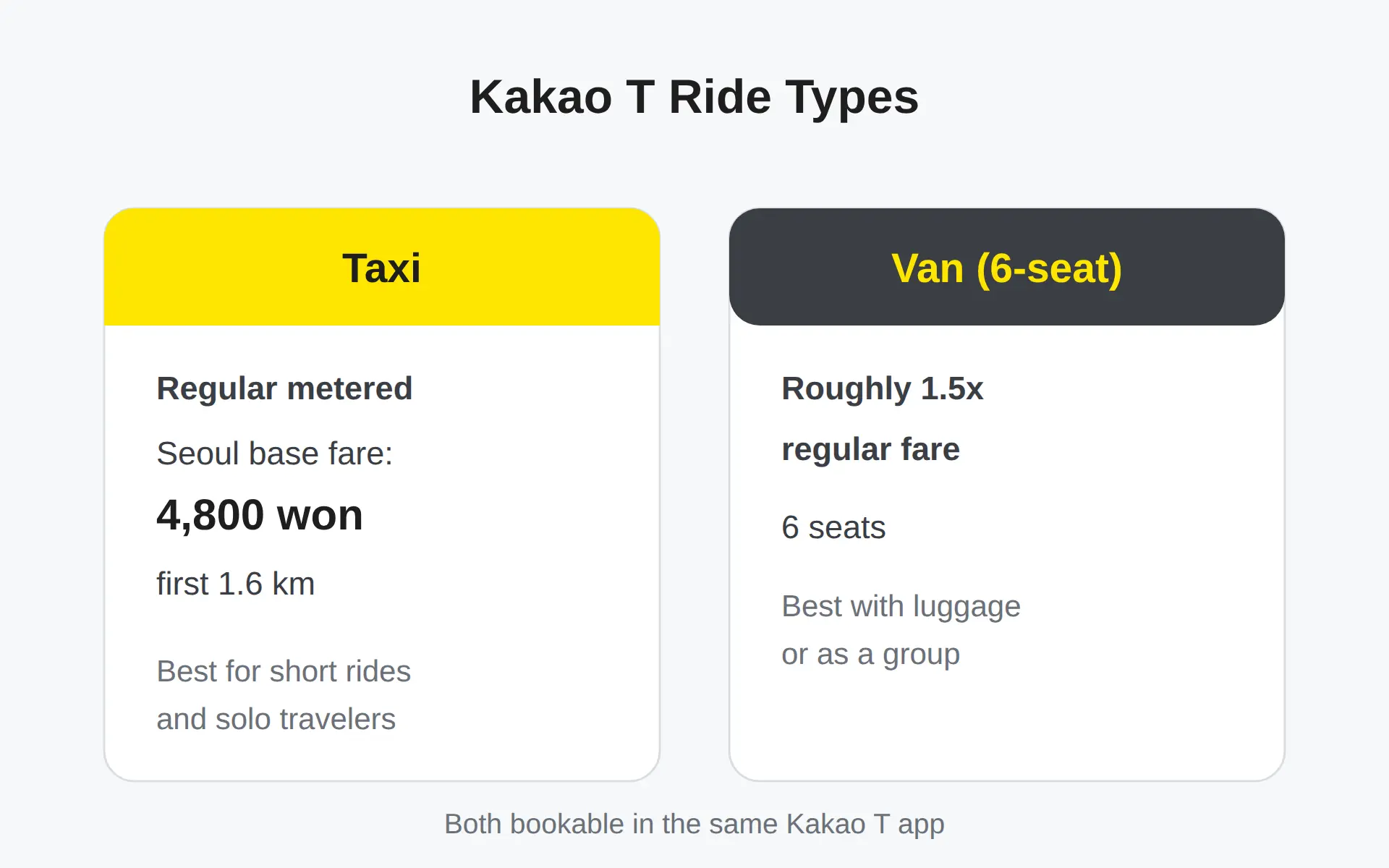Click the 6 seats text
This screenshot has height=868, width=1389.
click(833, 527)
